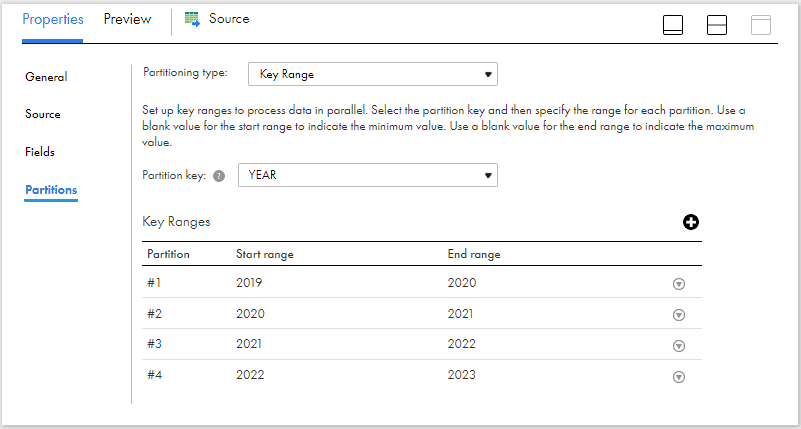The image size is (801, 429).
Task: Open the General section
Action: [46, 77]
